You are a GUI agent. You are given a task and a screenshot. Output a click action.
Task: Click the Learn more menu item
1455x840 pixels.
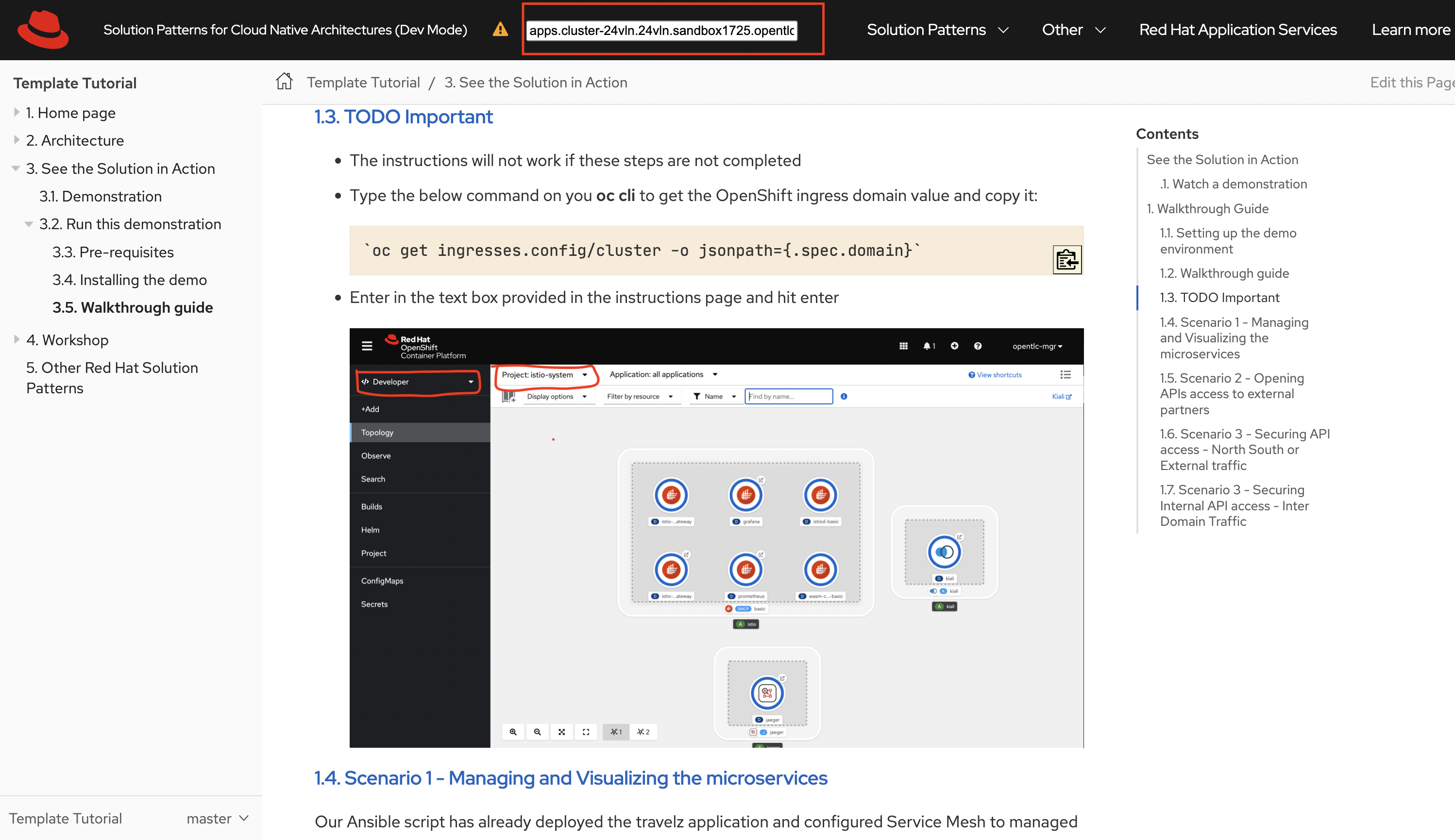coord(1411,30)
